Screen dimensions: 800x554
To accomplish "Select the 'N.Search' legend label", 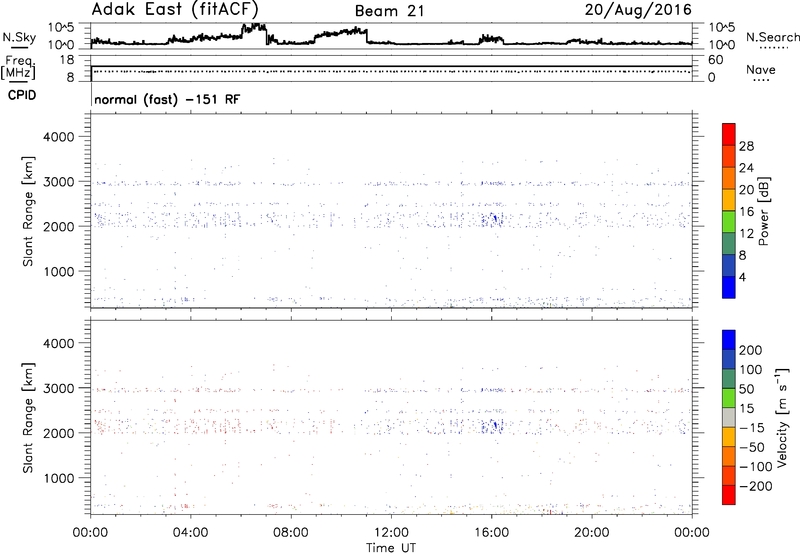I will 772,37.
